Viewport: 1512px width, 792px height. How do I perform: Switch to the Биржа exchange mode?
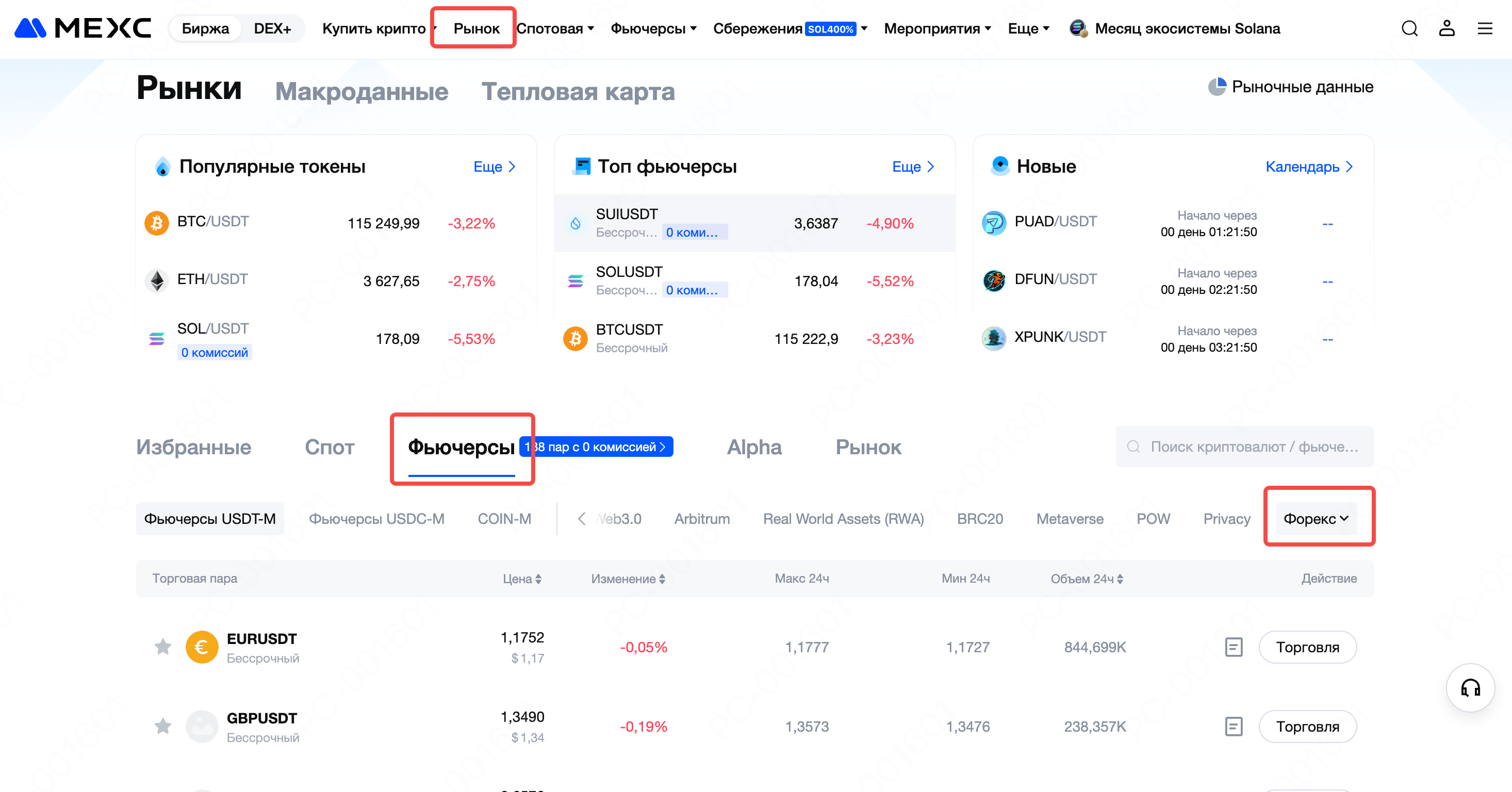205,28
